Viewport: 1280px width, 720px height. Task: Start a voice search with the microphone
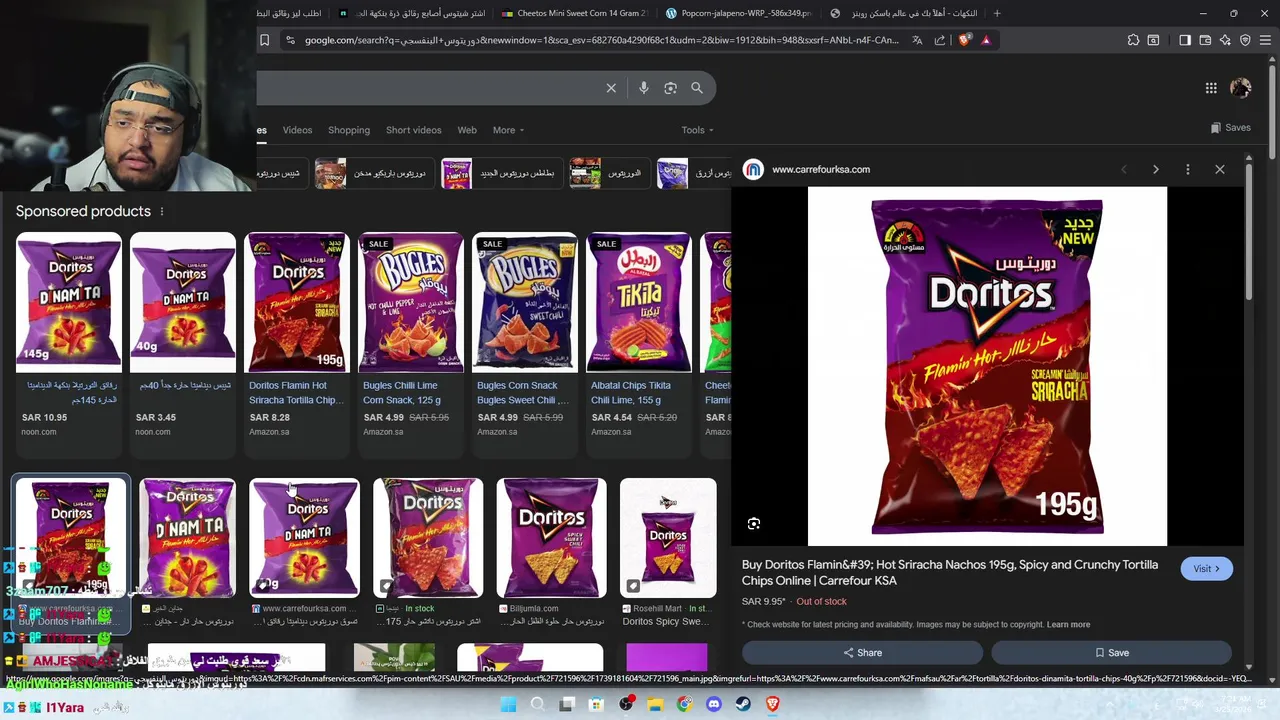pos(643,88)
